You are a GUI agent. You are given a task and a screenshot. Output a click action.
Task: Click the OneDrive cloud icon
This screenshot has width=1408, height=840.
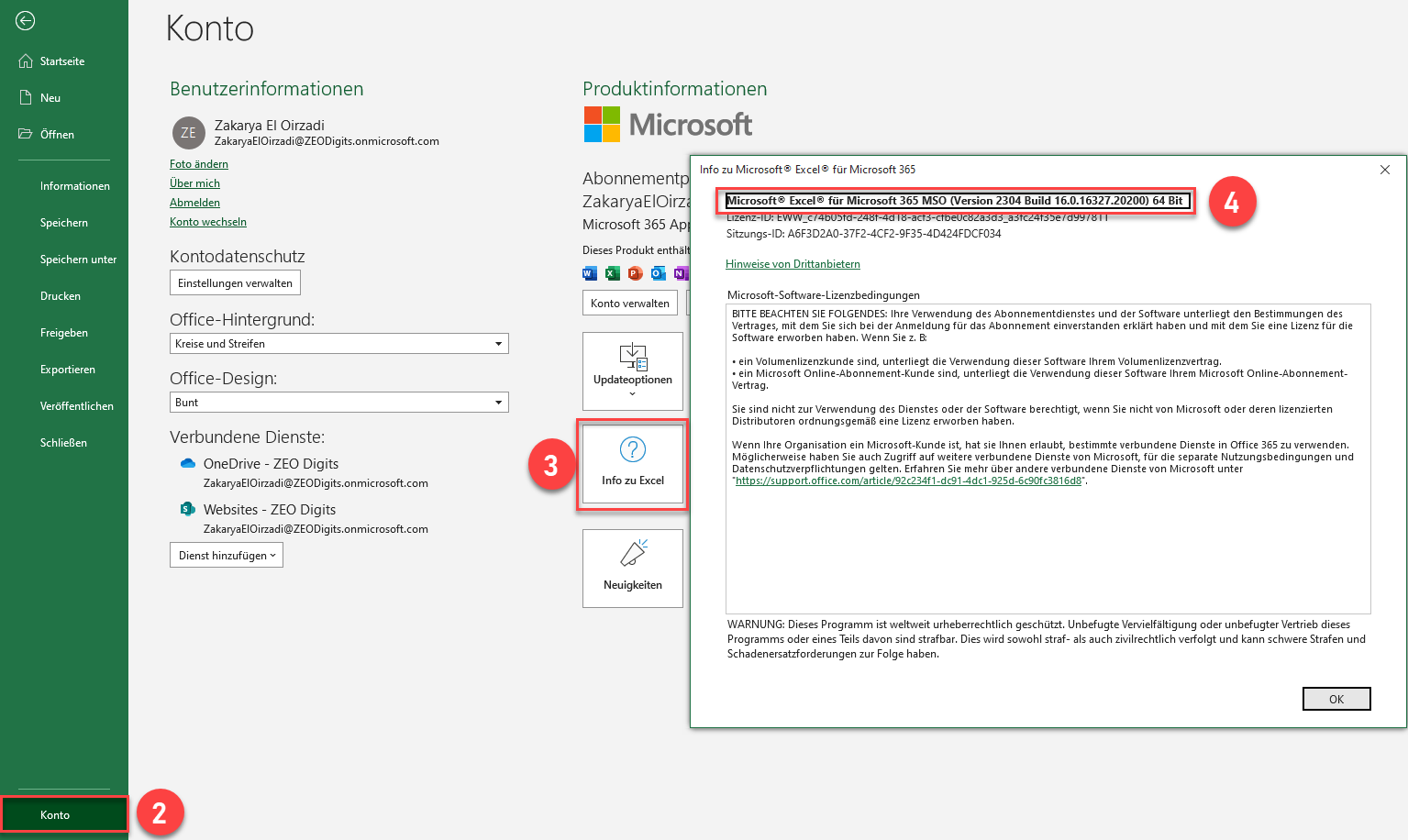pyautogui.click(x=188, y=463)
